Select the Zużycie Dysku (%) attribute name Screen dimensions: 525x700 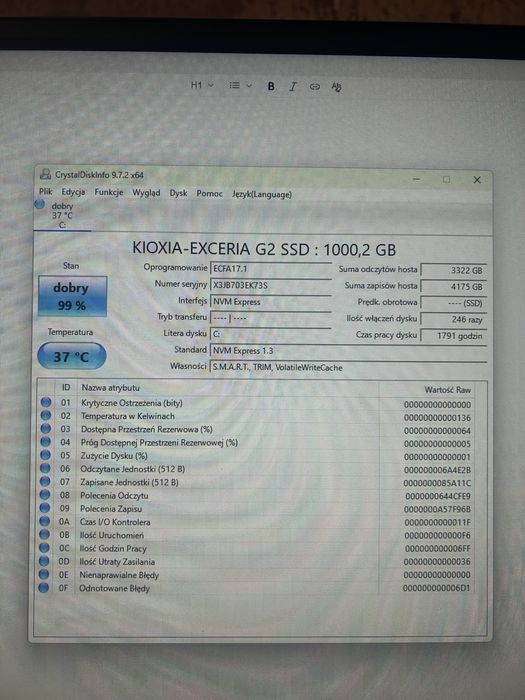114,456
